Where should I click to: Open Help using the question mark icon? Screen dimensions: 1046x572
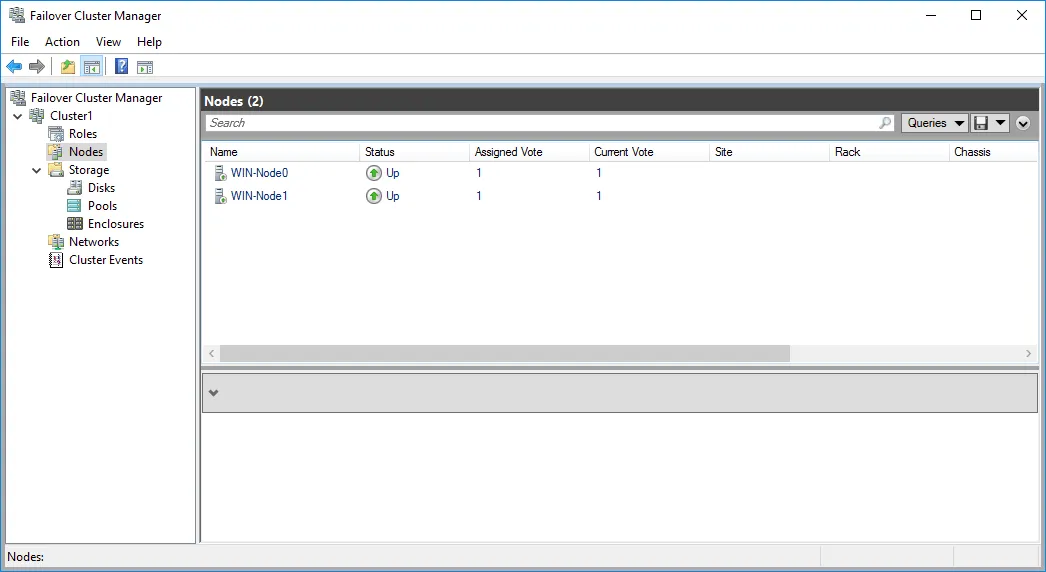tap(121, 67)
